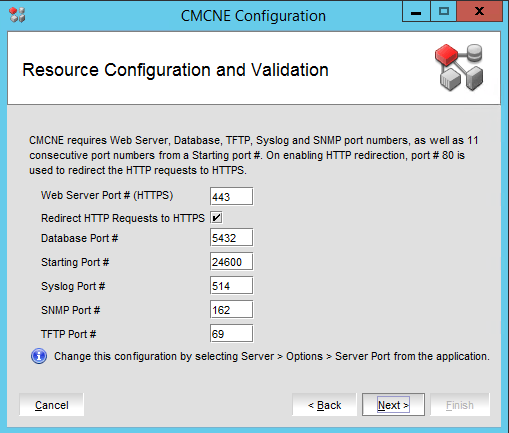Select the Syslog Port input box
This screenshot has height=433, width=509.
(x=231, y=286)
